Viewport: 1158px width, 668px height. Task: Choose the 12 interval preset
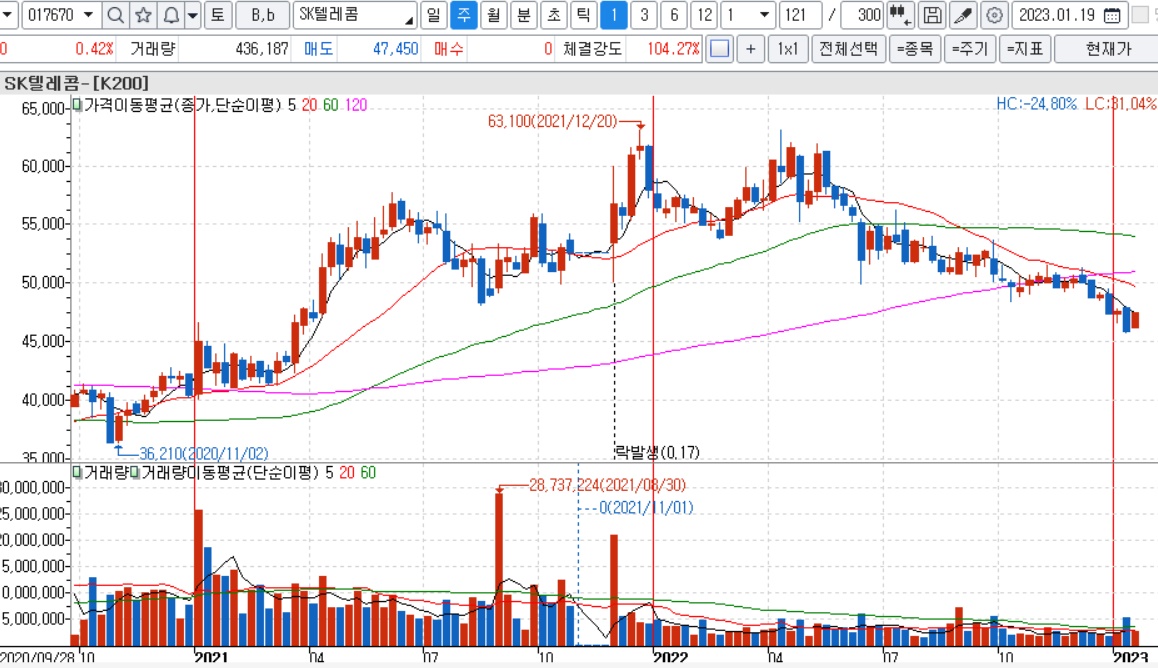click(705, 15)
